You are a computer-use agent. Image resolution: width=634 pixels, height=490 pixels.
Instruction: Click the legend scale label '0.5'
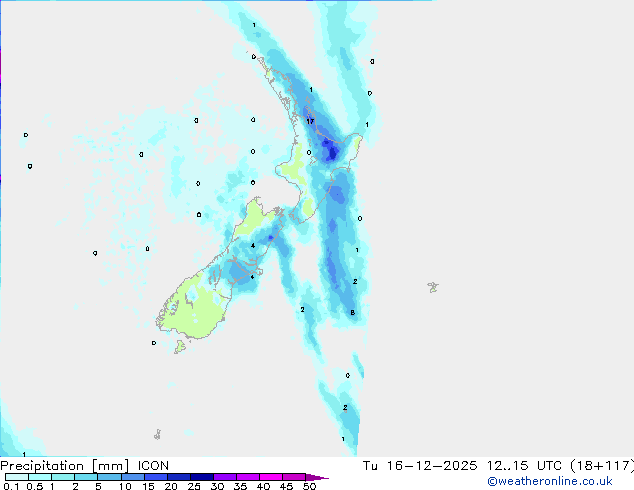coord(35,486)
